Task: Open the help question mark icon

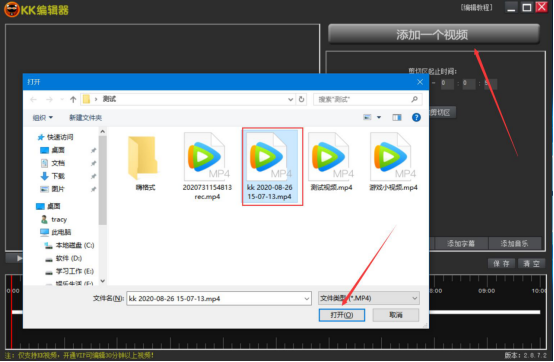Action: click(x=416, y=117)
